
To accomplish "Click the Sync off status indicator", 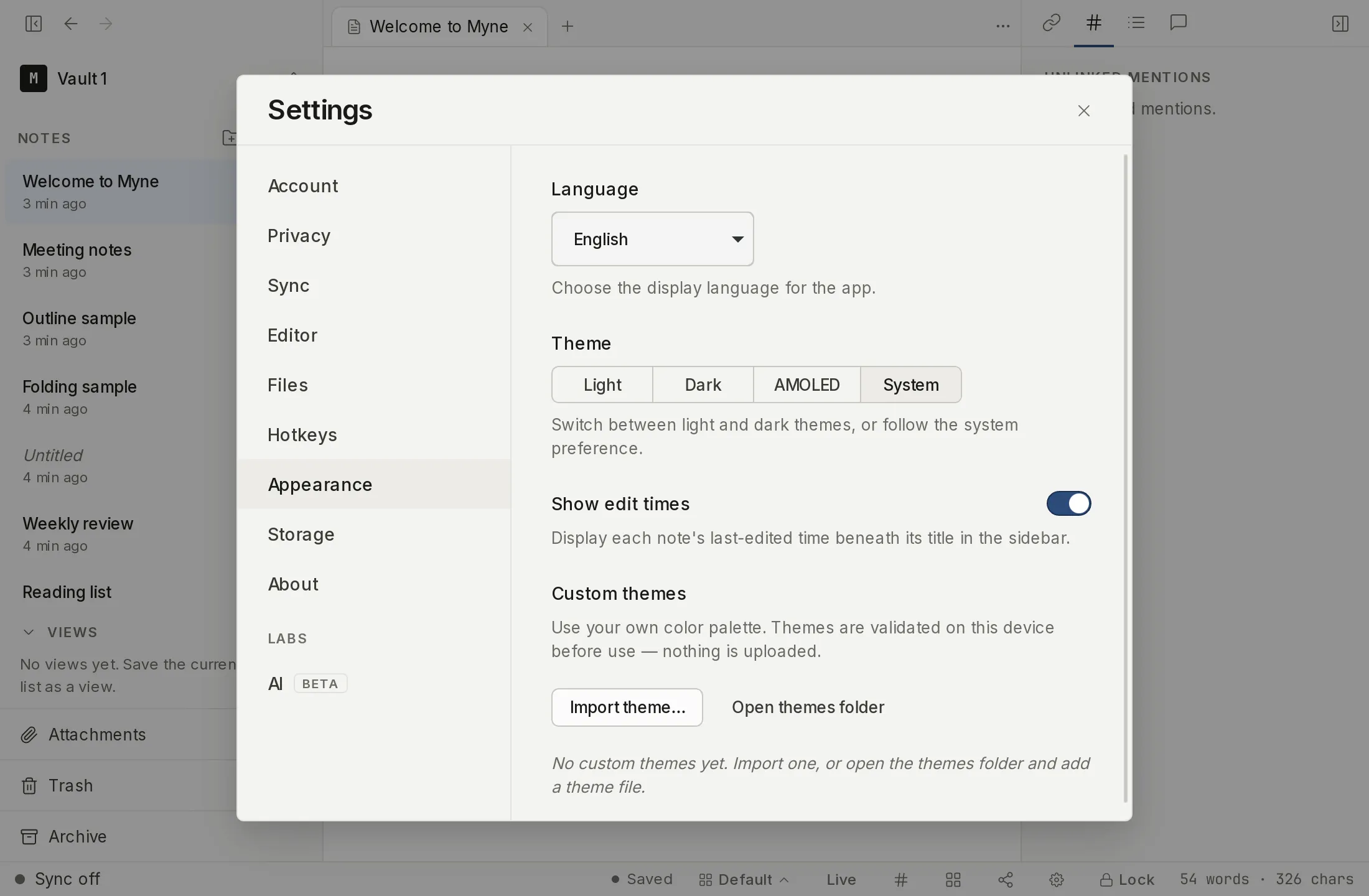I will point(57,879).
